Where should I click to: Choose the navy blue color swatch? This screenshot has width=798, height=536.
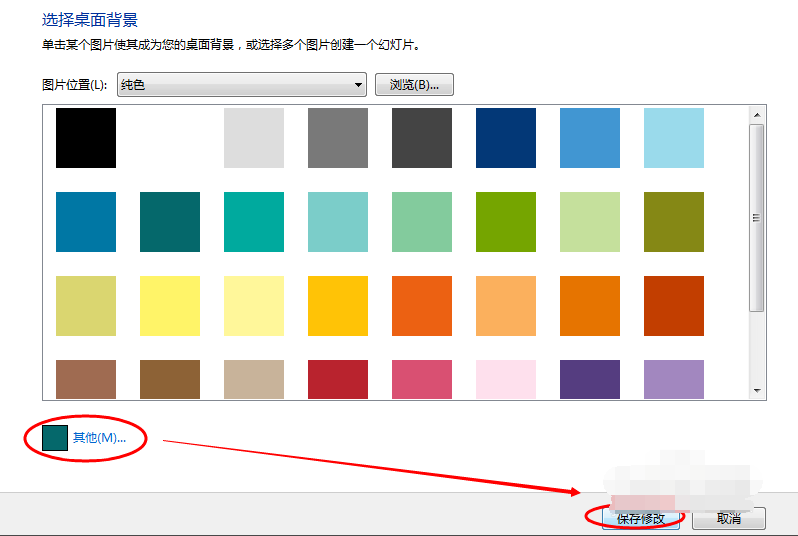pos(506,138)
